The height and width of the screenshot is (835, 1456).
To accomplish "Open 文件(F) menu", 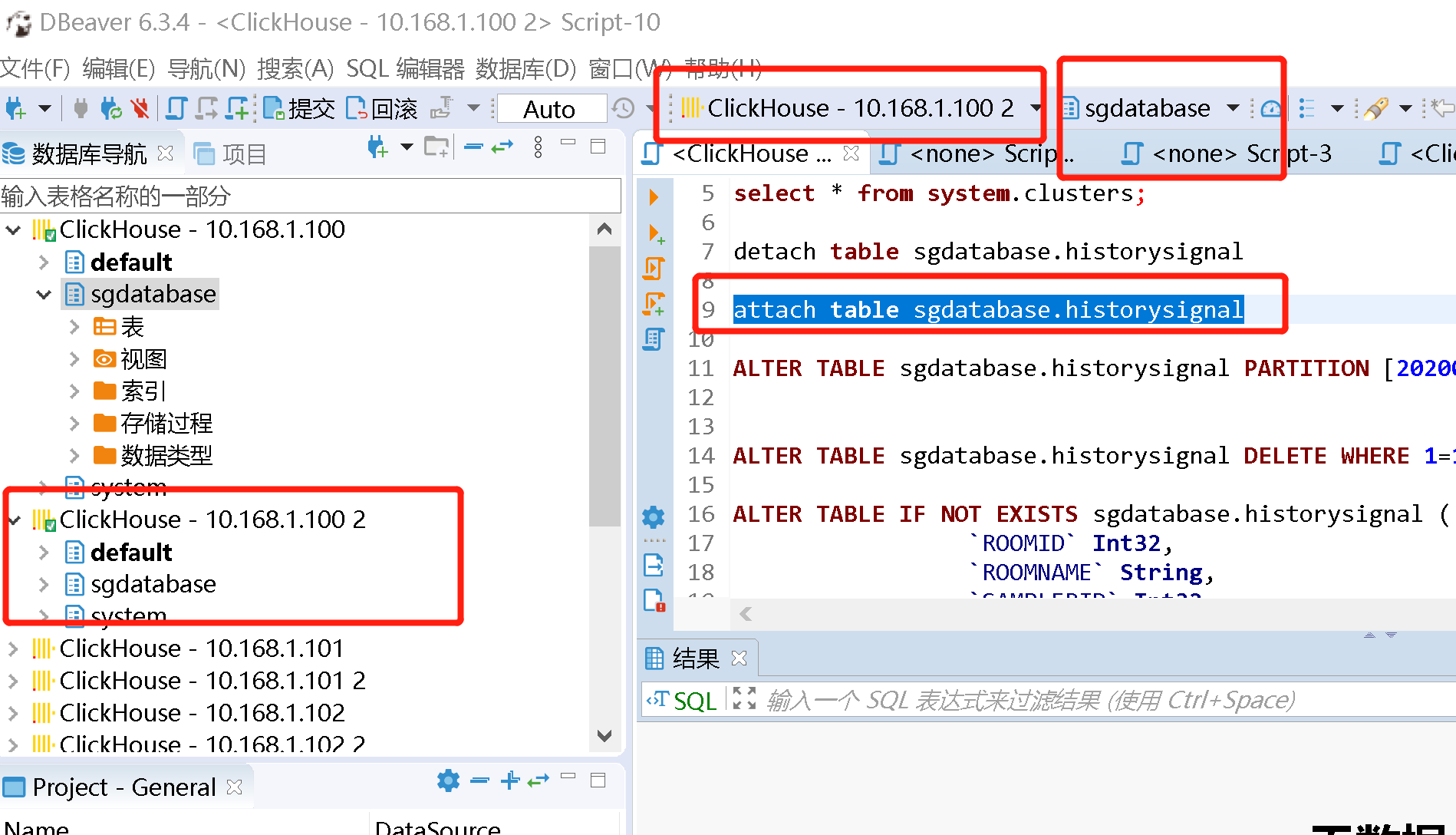I will (35, 68).
